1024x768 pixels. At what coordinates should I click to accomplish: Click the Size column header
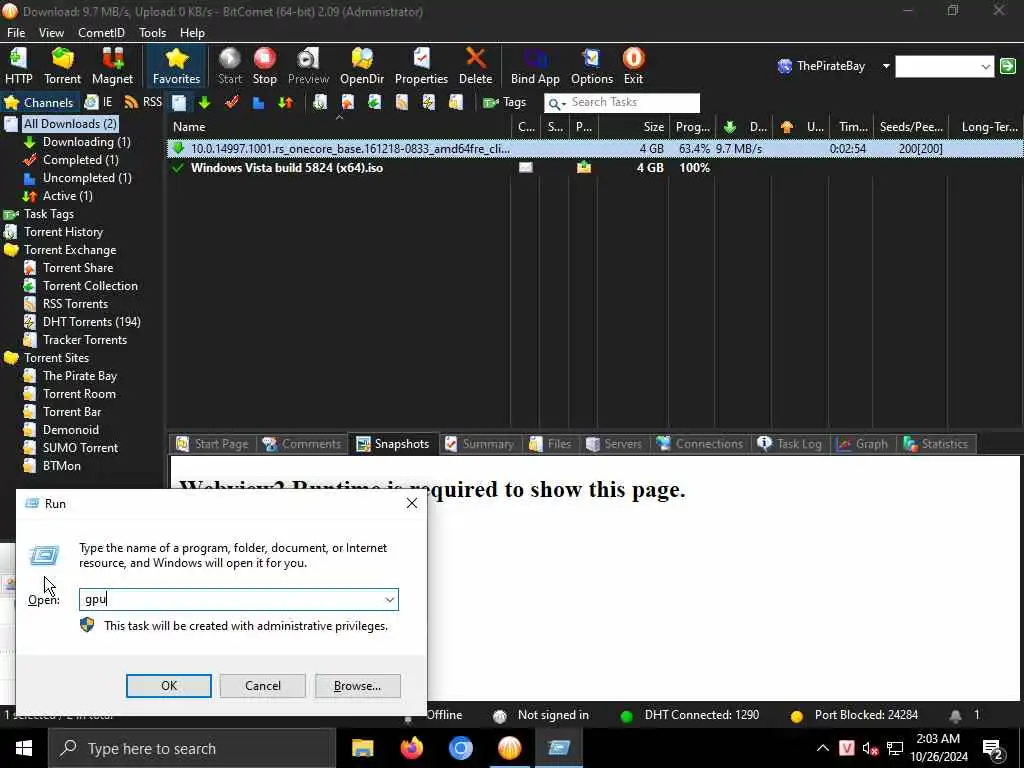click(x=633, y=127)
